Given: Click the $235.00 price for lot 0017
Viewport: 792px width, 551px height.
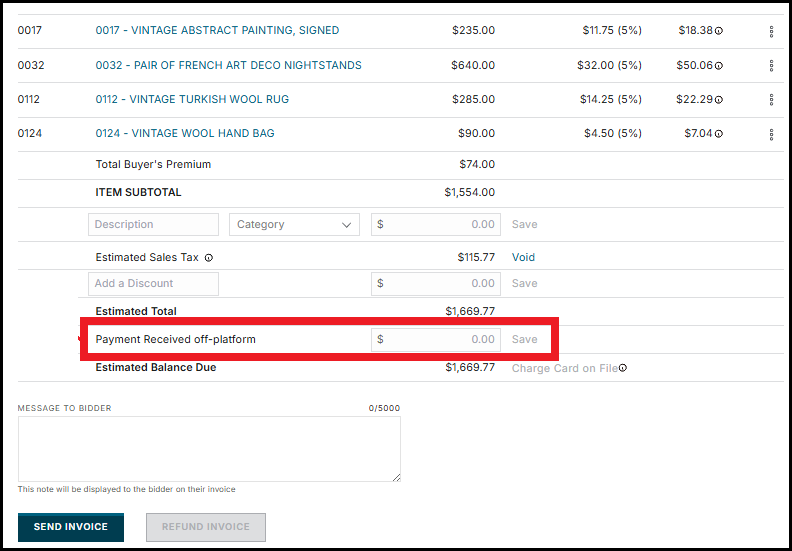Looking at the screenshot, I should tap(473, 30).
